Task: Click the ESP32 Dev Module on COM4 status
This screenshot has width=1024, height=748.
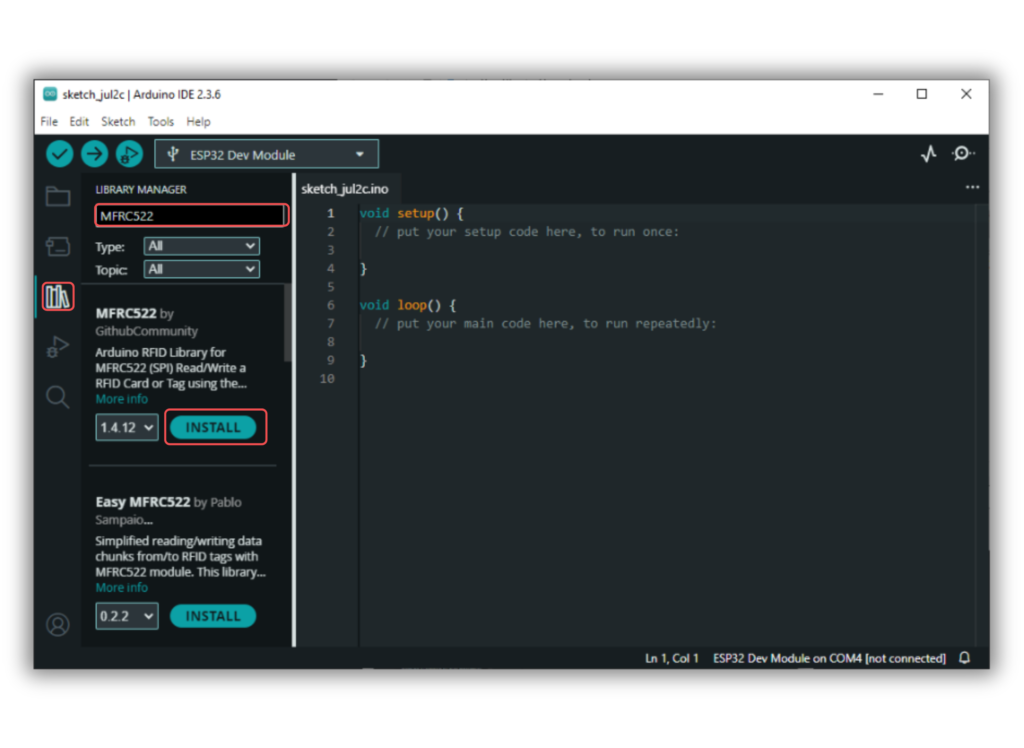Action: pyautogui.click(x=829, y=658)
